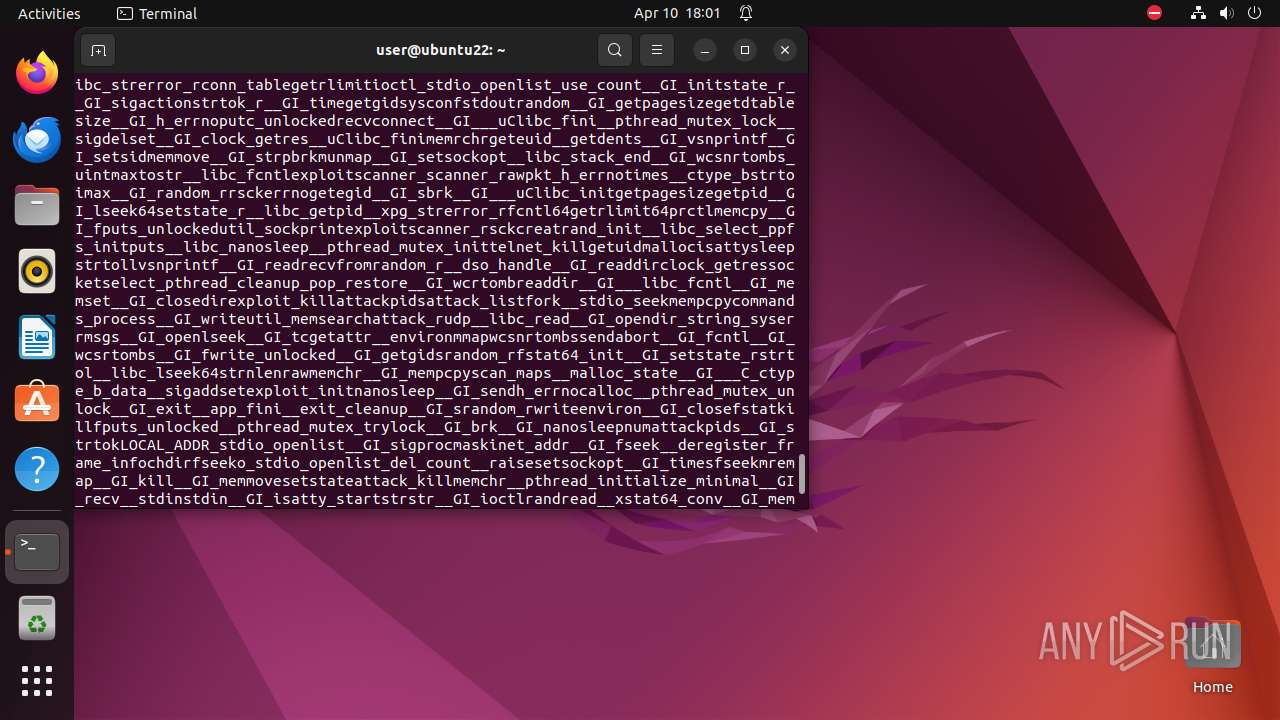Open the clock and calendar panel
1280x720 pixels.
click(677, 13)
